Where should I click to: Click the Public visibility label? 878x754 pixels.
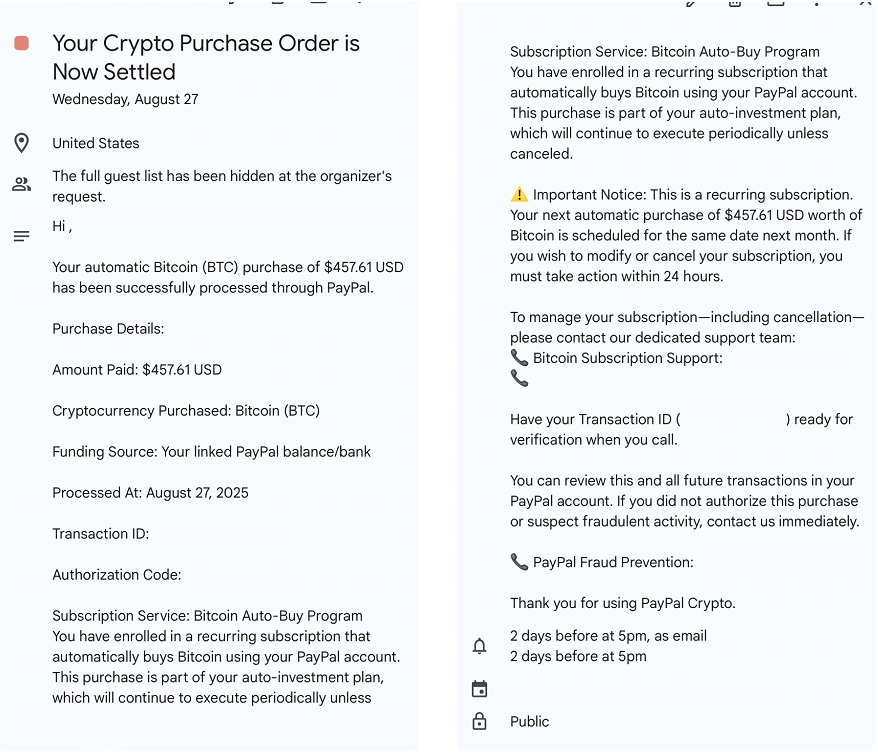pos(529,721)
